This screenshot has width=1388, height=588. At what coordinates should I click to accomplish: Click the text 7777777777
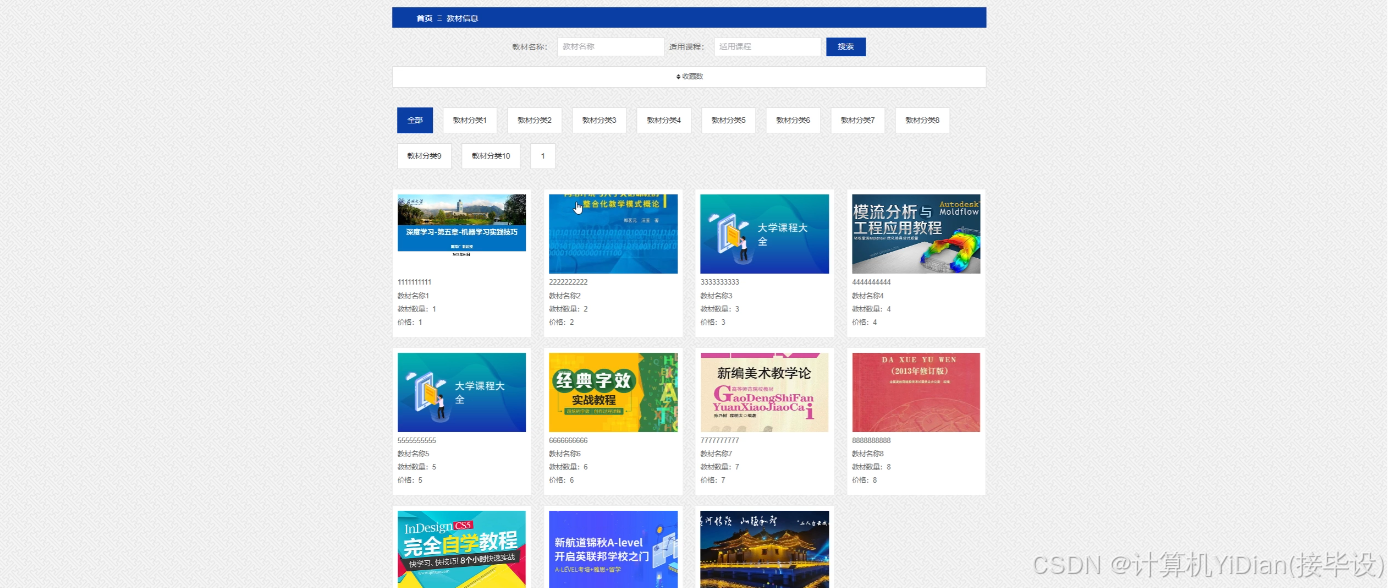click(720, 440)
